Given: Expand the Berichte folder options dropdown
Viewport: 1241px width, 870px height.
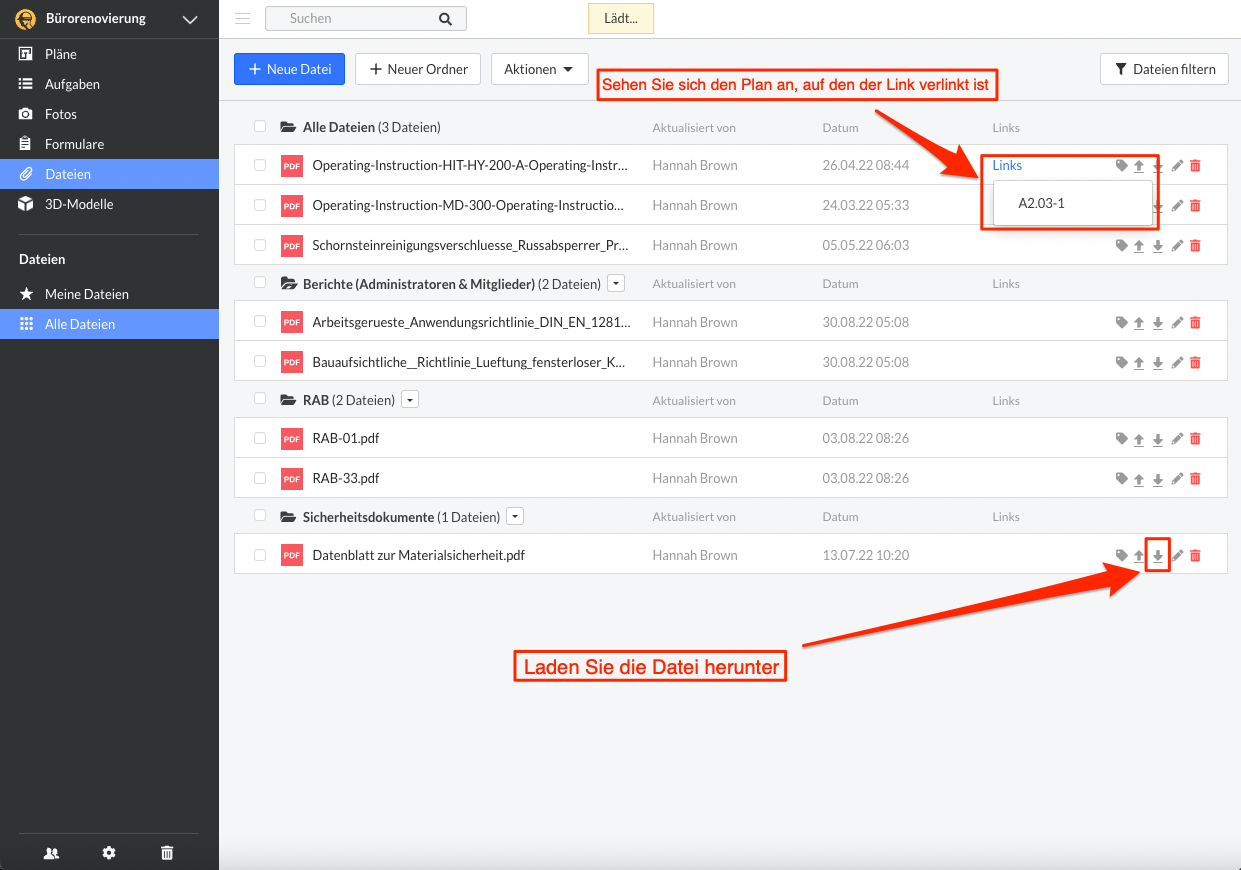Looking at the screenshot, I should (616, 284).
